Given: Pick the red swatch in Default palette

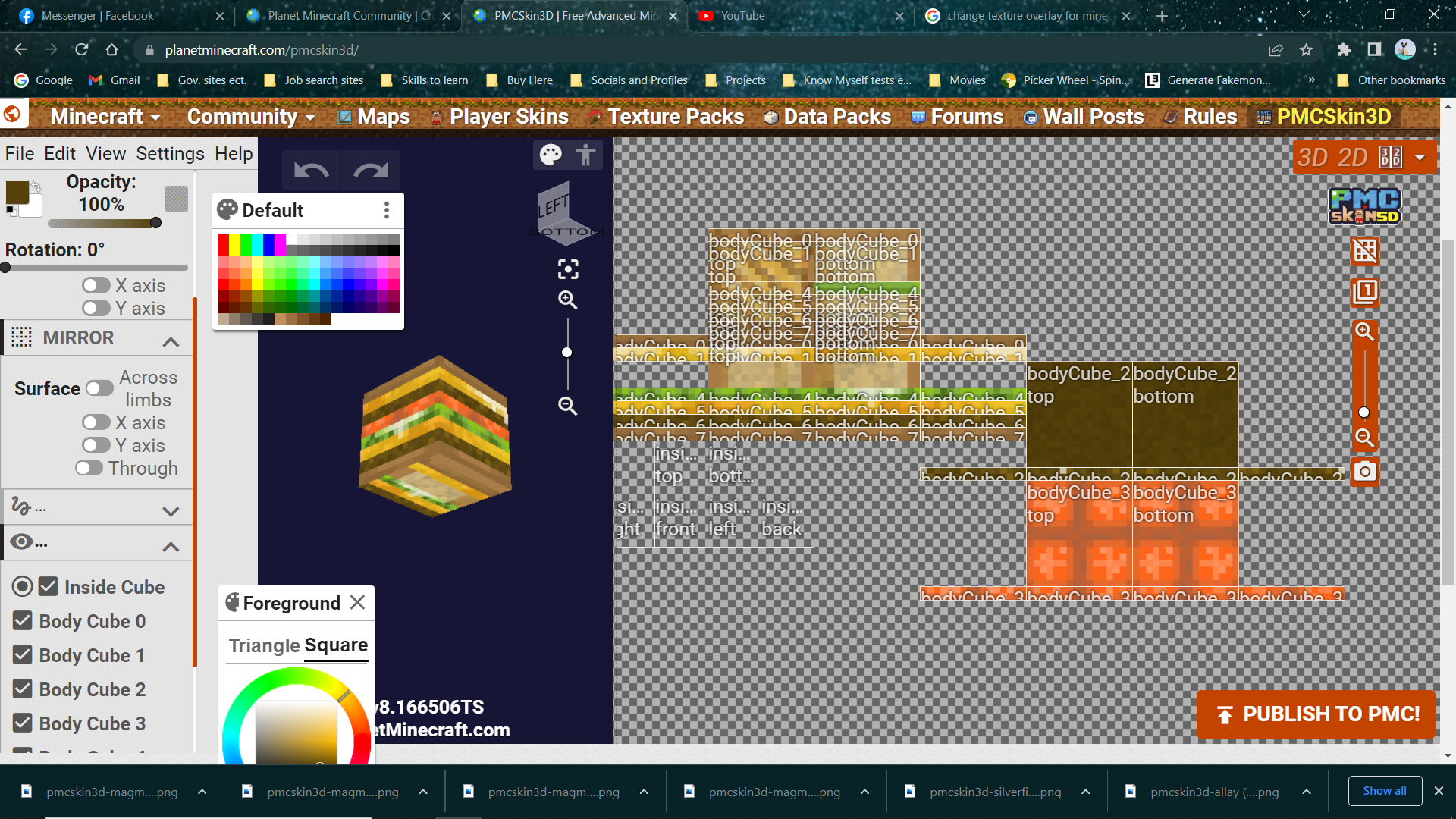Looking at the screenshot, I should (223, 244).
